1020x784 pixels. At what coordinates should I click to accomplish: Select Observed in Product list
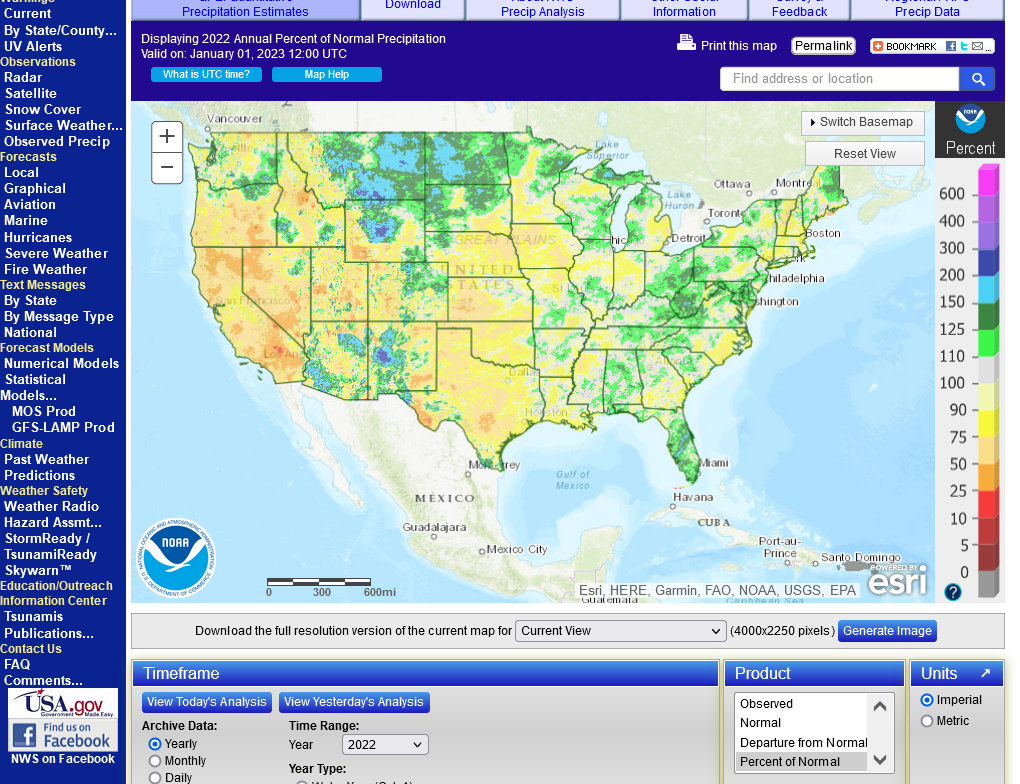pos(801,704)
